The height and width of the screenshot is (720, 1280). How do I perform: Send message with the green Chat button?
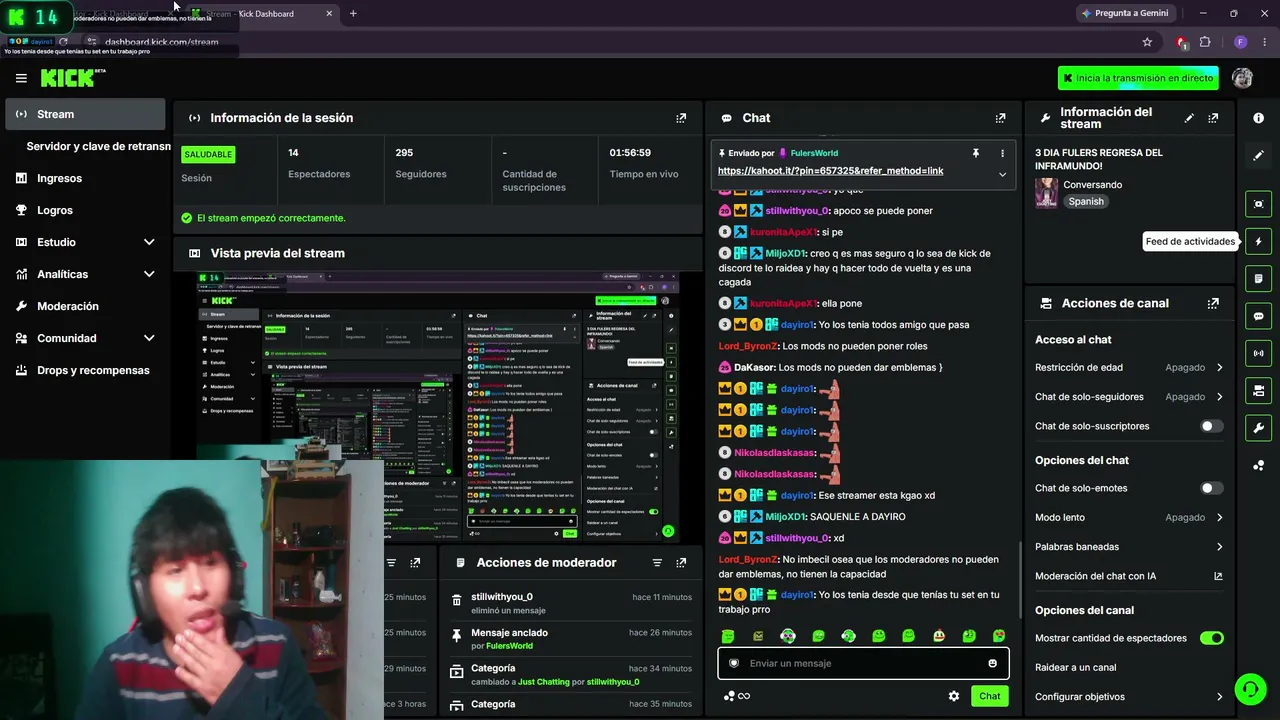coord(989,696)
